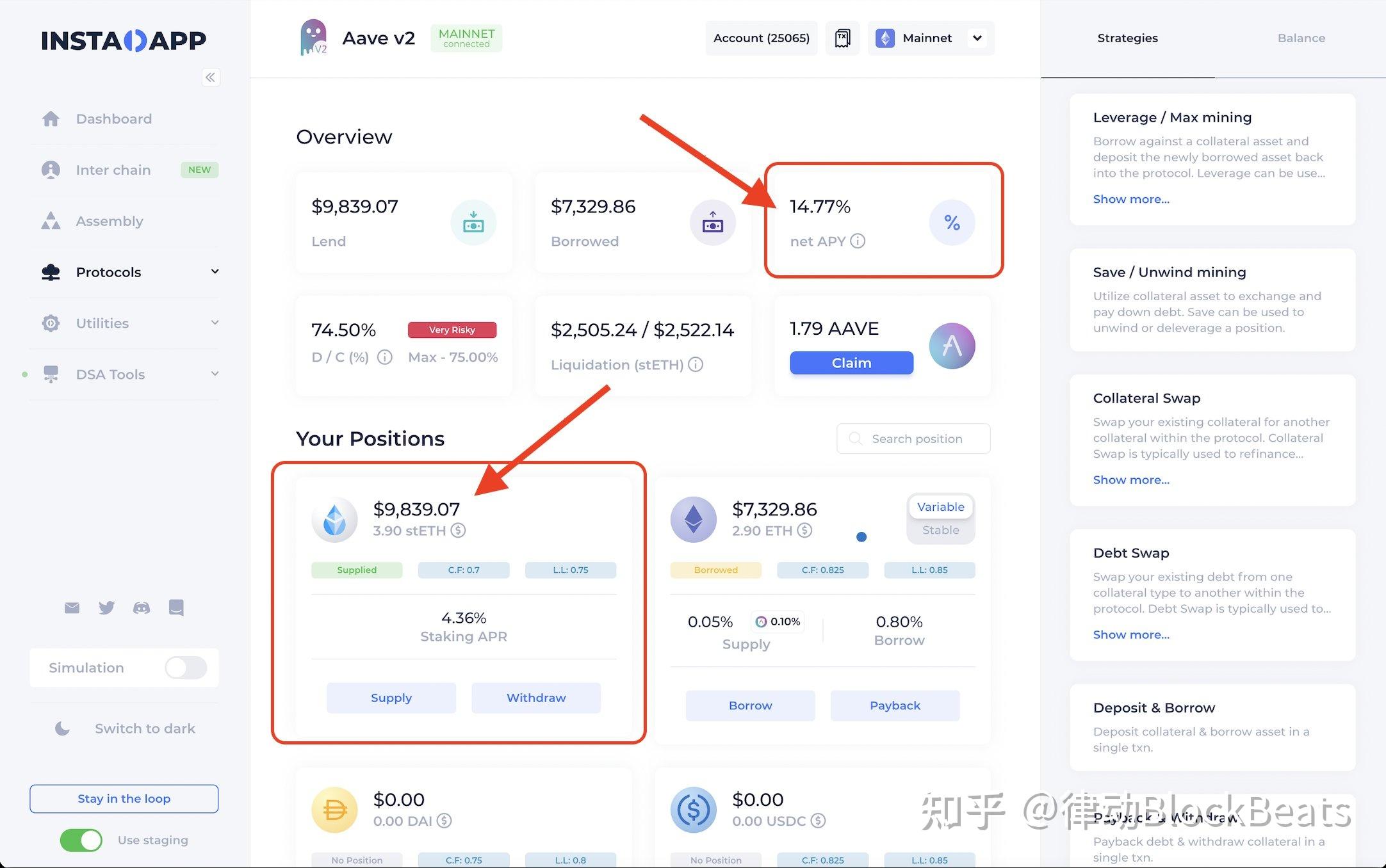
Task: Toggle dark mode Switch to dark
Action: pos(123,728)
